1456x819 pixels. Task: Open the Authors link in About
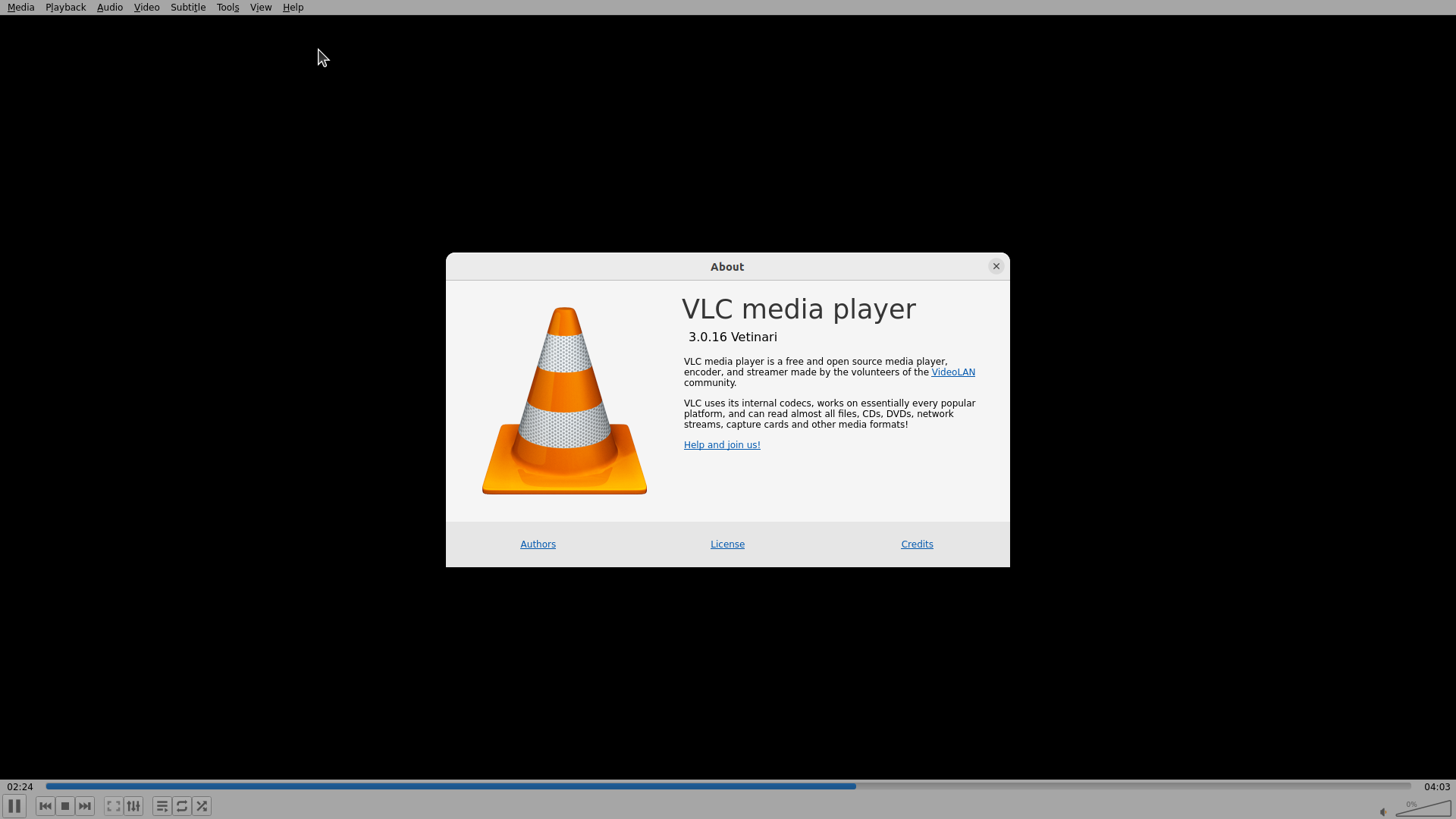[x=538, y=544]
